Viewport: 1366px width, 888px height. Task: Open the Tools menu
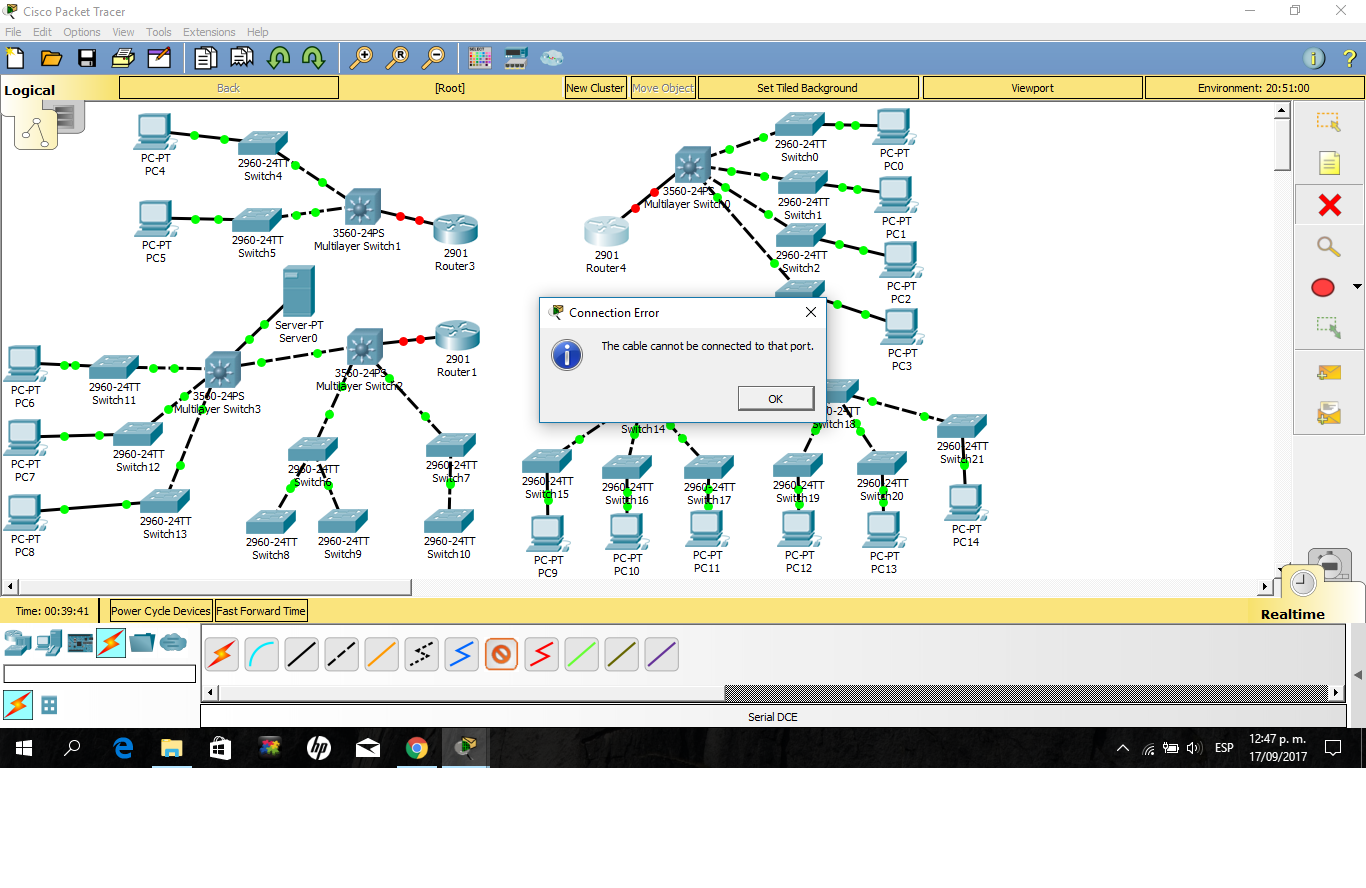pos(158,32)
